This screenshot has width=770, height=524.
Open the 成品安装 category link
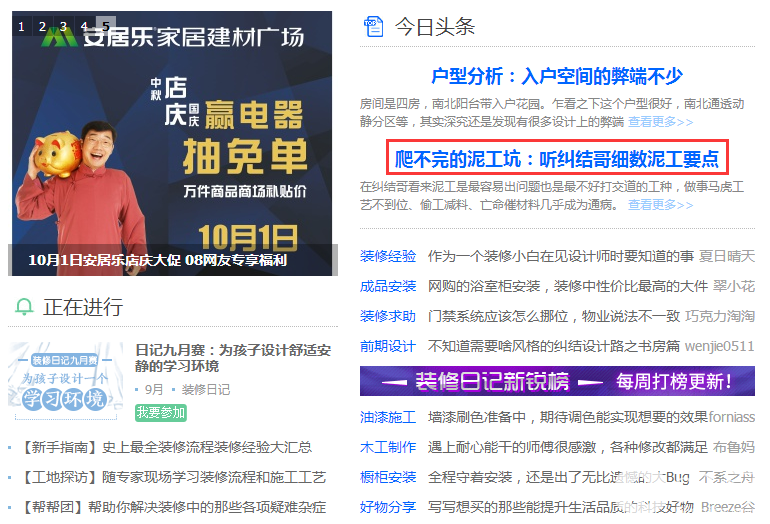coord(388,286)
